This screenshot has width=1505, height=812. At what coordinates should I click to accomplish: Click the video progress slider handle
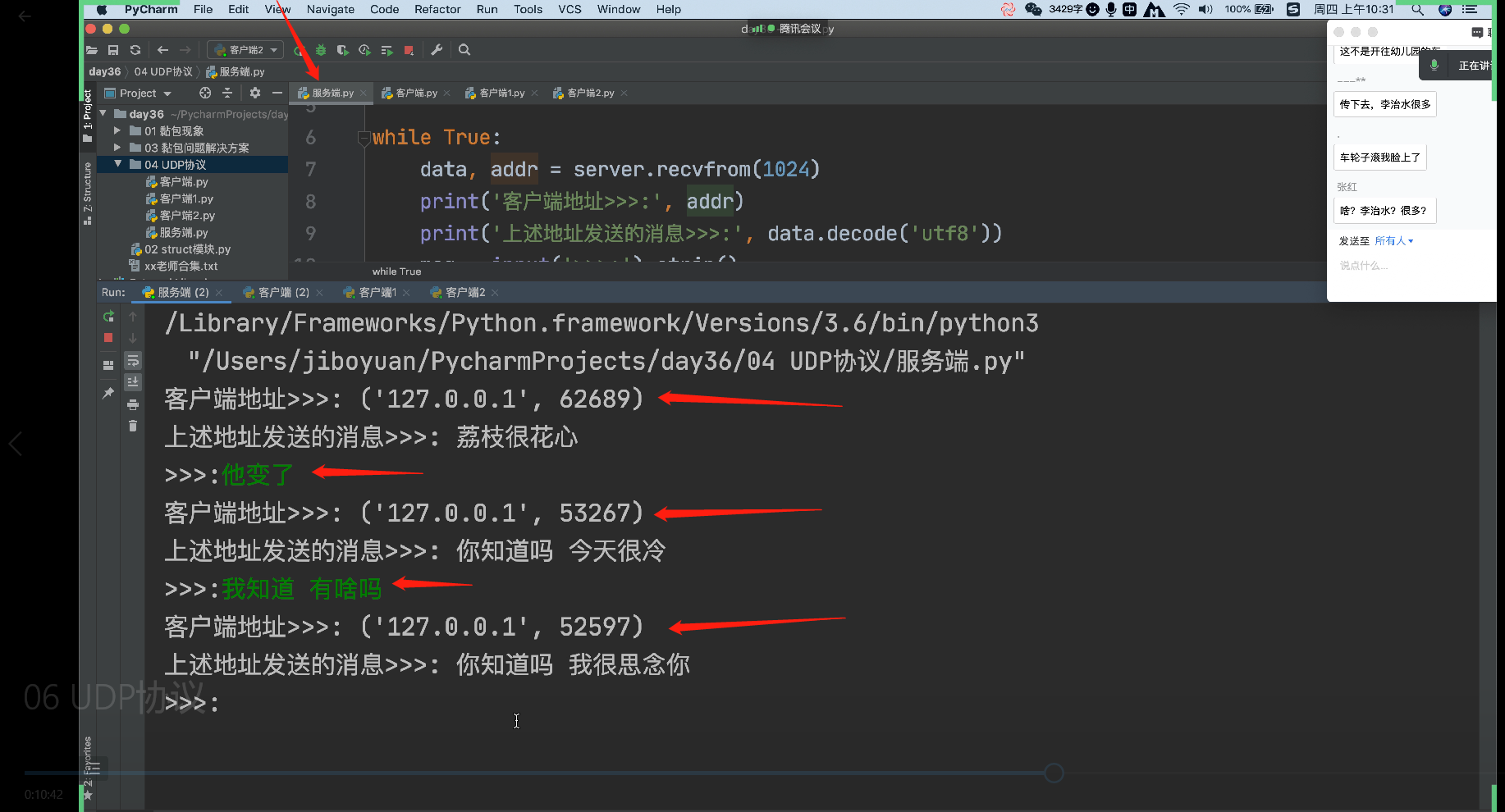tap(1054, 773)
